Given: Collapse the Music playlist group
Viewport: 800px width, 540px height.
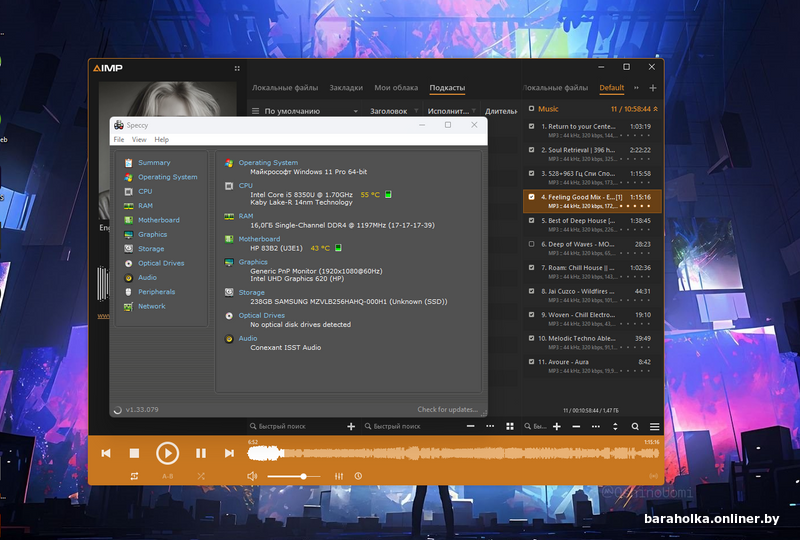Looking at the screenshot, I should click(658, 109).
